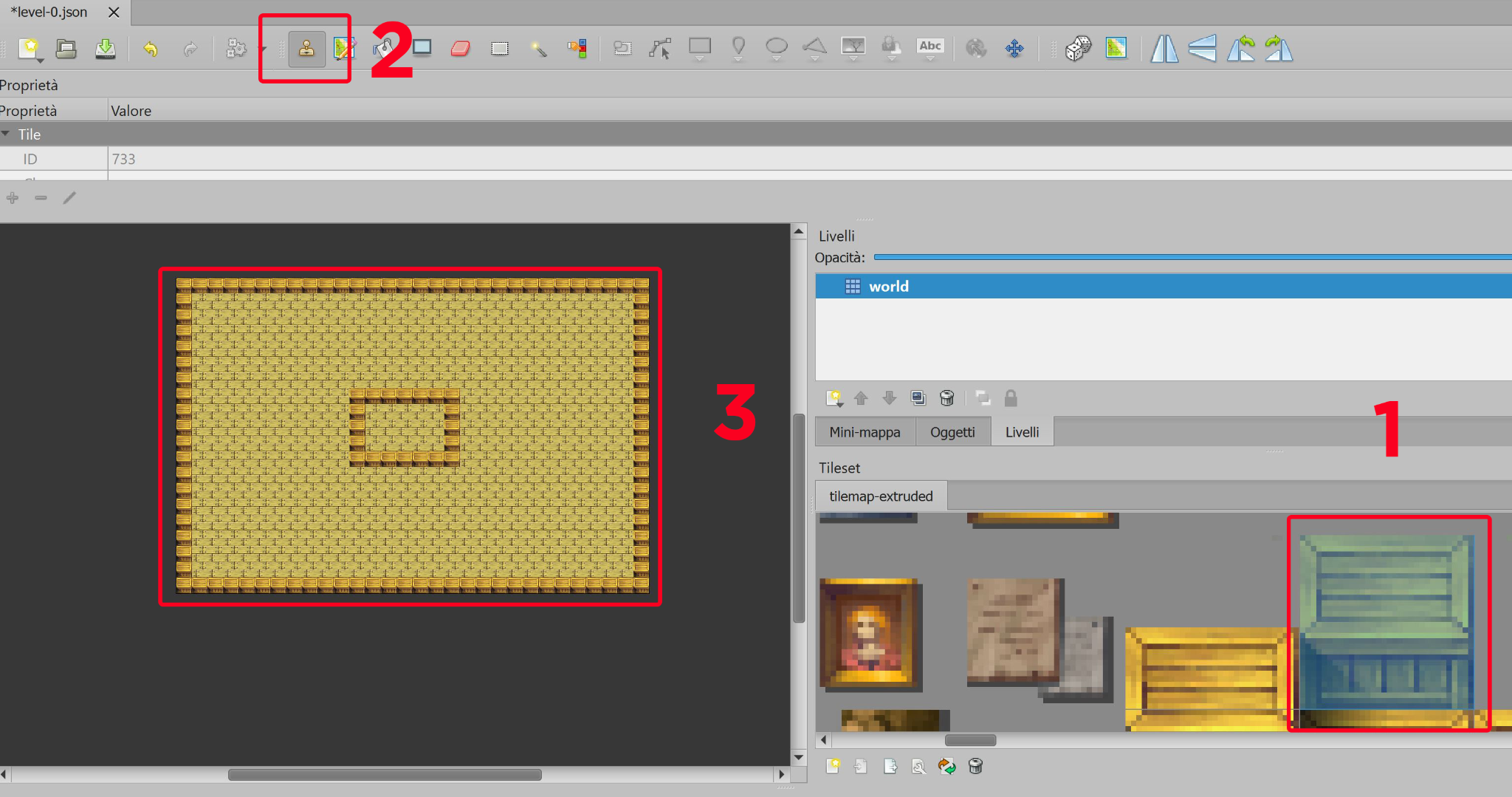The image size is (1512, 797).
Task: Select the Edit Polygons tool
Action: (660, 49)
